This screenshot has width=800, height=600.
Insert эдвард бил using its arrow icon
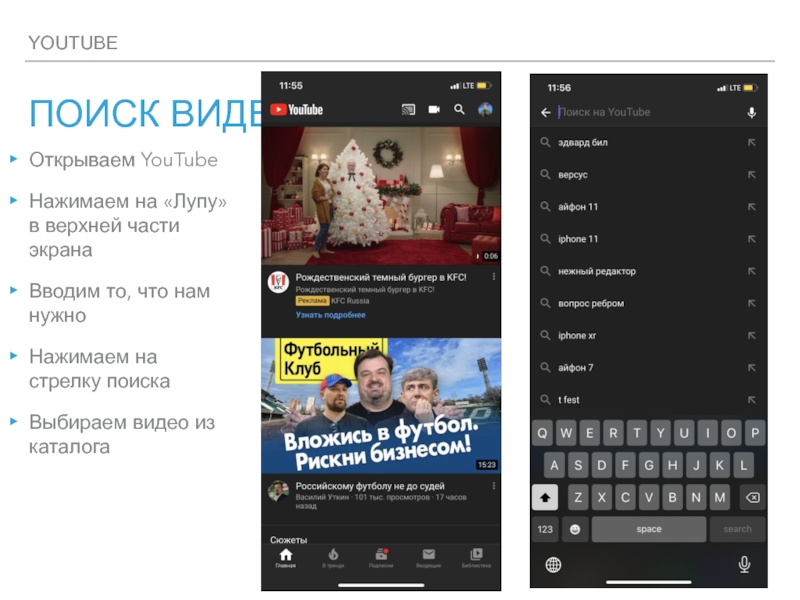[752, 142]
